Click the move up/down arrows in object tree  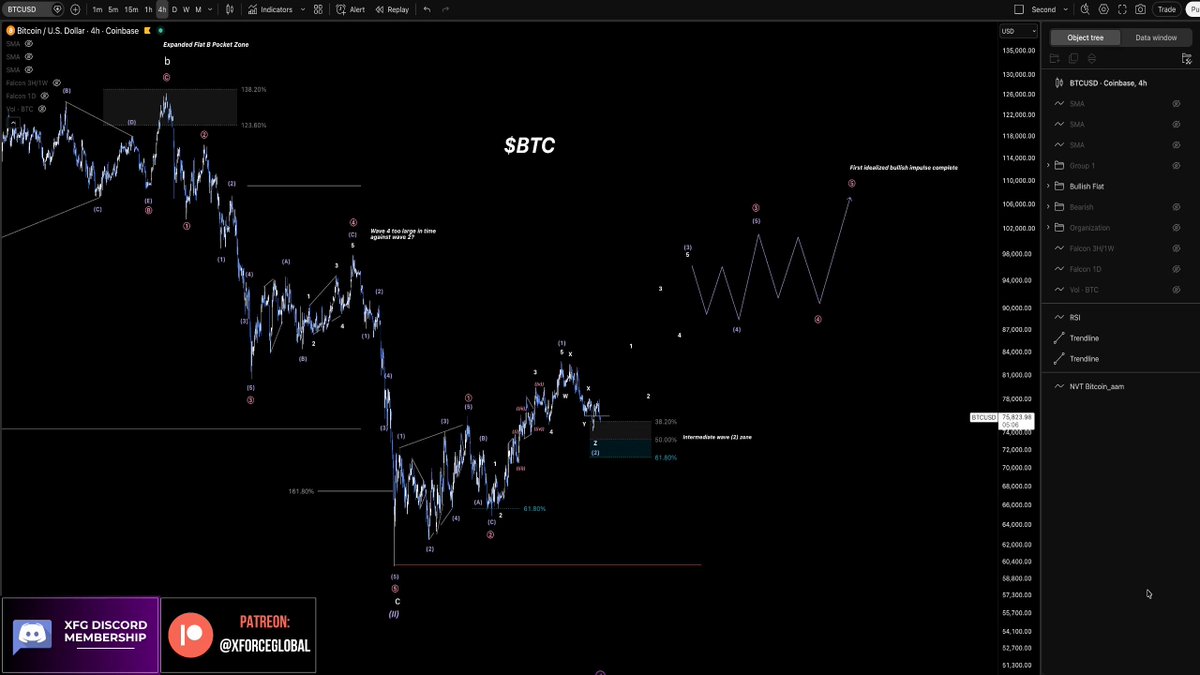(1091, 59)
